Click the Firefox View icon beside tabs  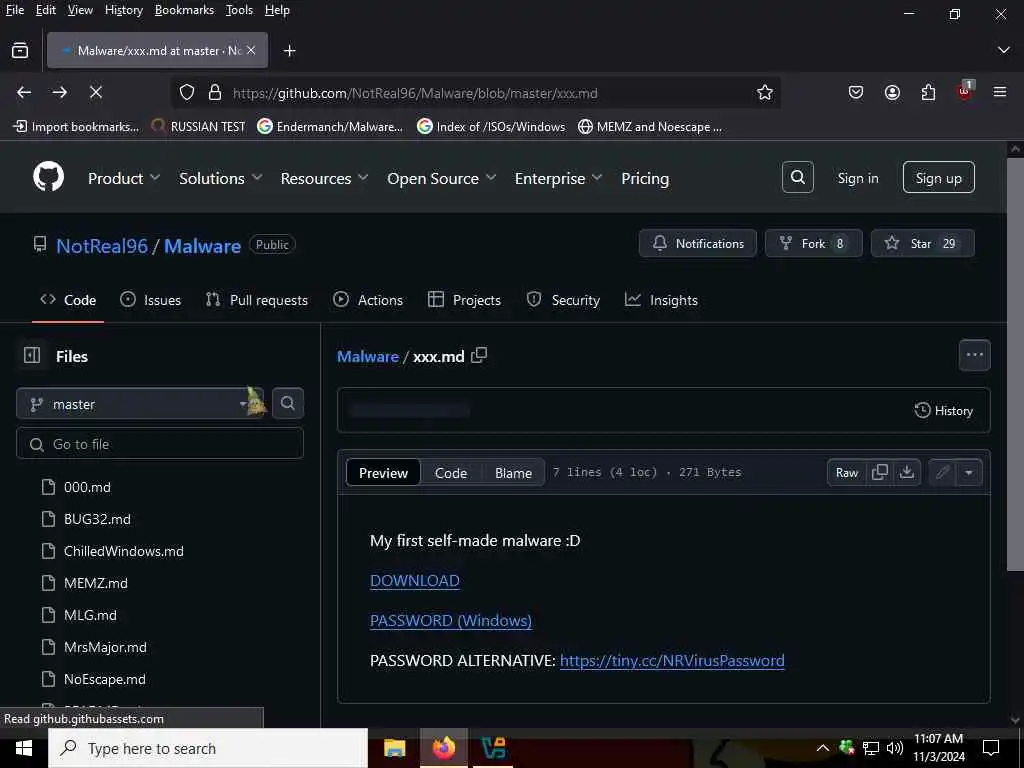(x=20, y=50)
